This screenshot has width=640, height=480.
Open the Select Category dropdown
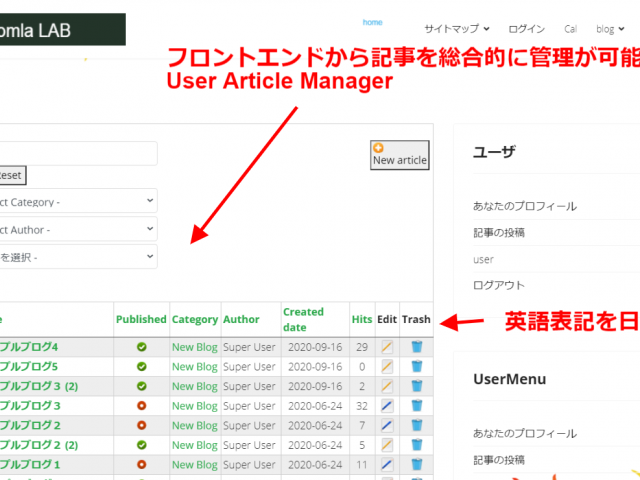pyautogui.click(x=78, y=201)
